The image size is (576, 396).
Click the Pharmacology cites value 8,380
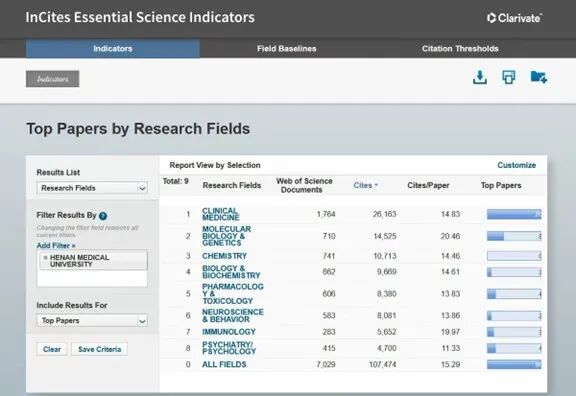[x=386, y=294]
